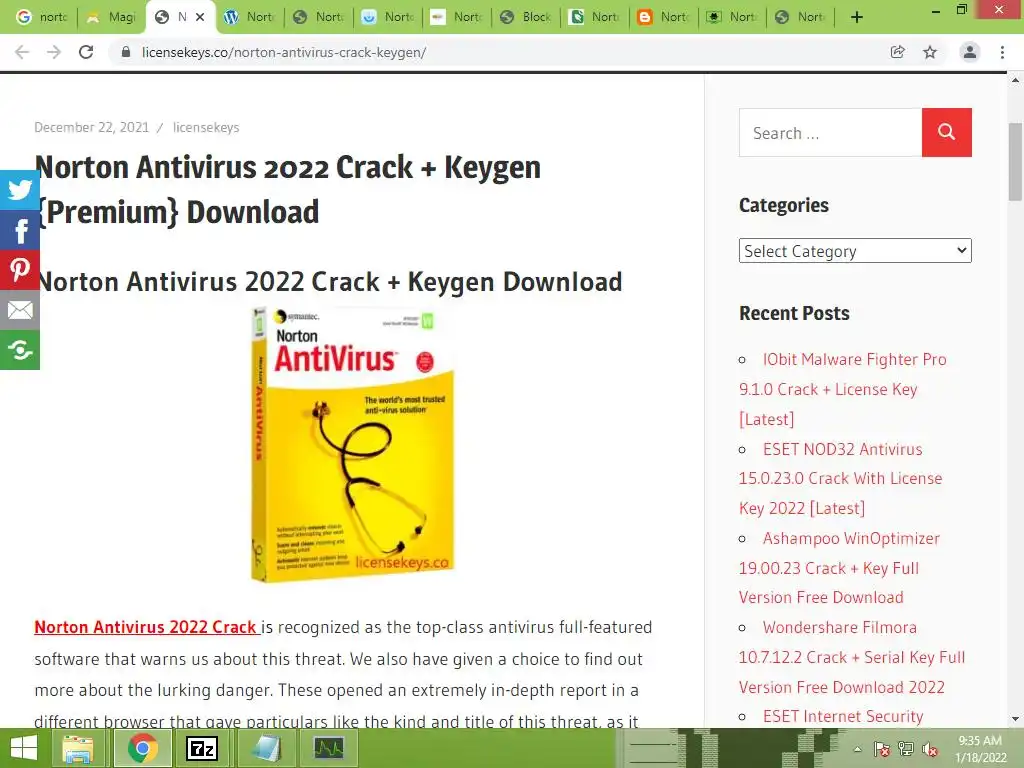Open Chrome three-dot menu
The image size is (1024, 768).
pos(1002,52)
